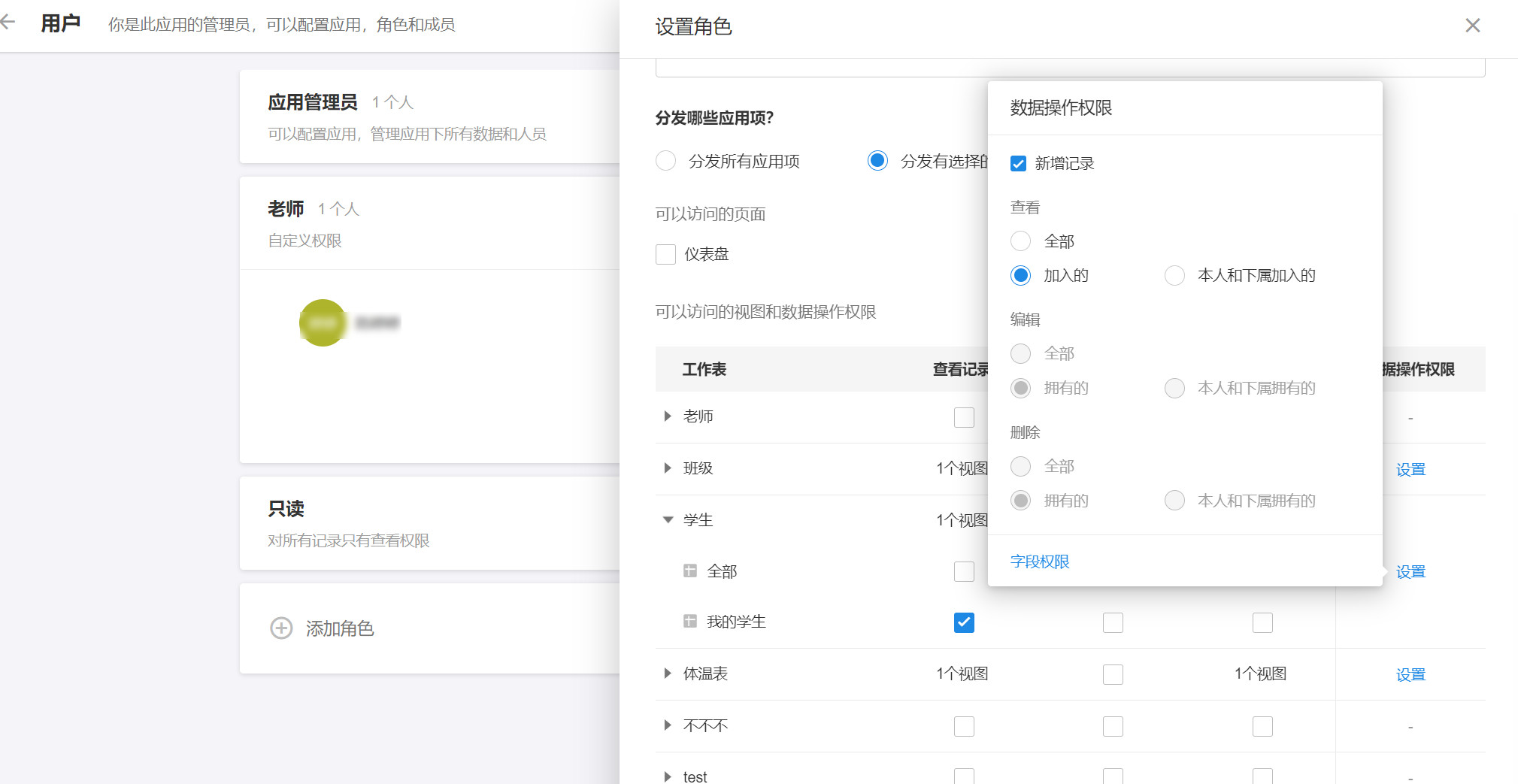The width and height of the screenshot is (1518, 784).
Task: Close the 设置角色 panel
Action: pyautogui.click(x=1472, y=25)
